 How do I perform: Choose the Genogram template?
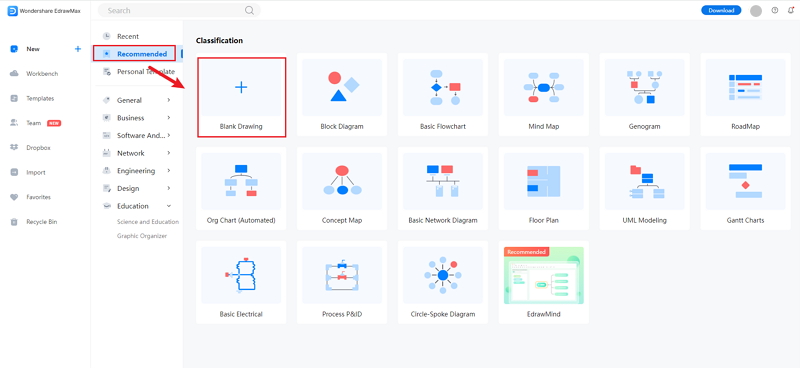[x=644, y=95]
